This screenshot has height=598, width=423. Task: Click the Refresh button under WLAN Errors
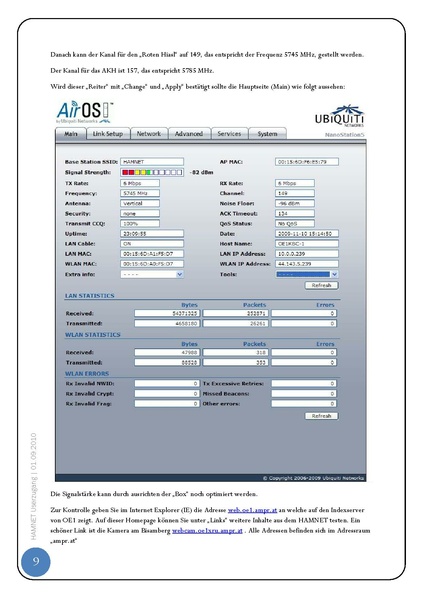point(322,416)
